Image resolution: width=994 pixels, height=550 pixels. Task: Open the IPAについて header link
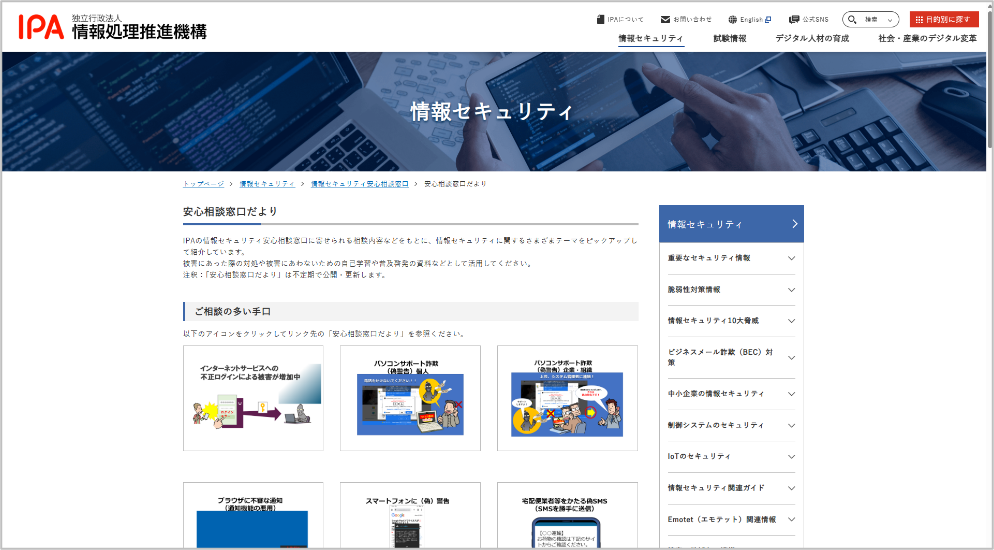(x=620, y=20)
